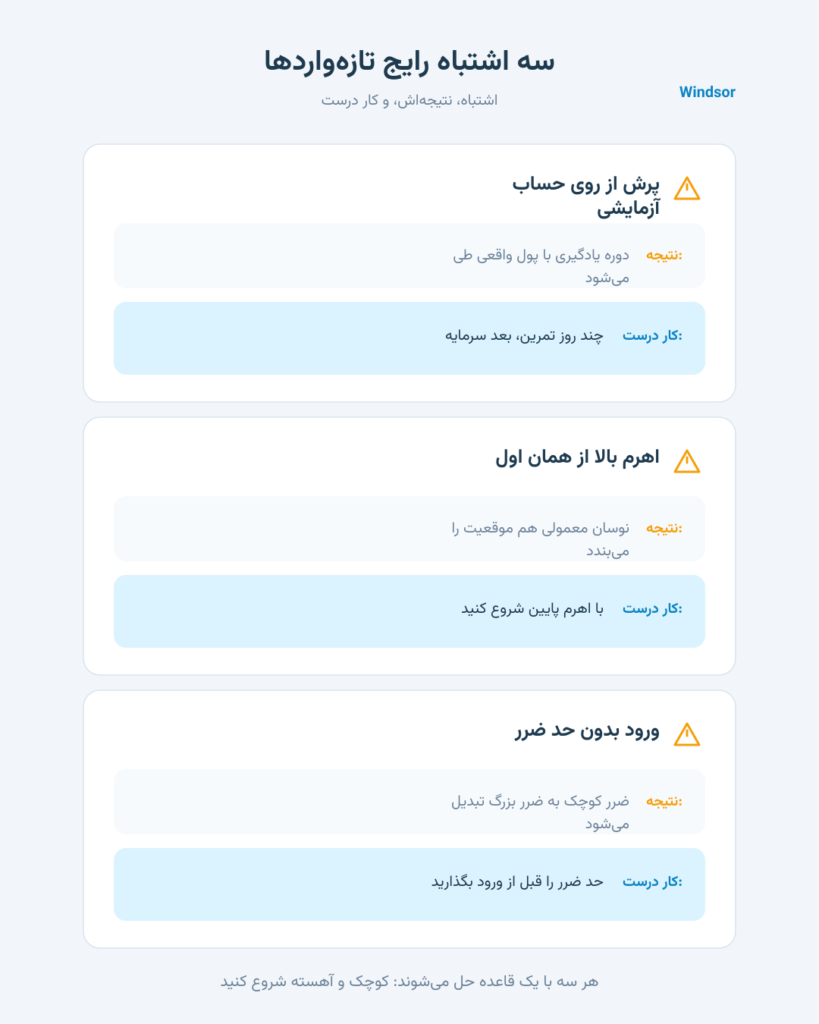Click the Windsor brand link
Image resolution: width=819 pixels, height=1024 pixels.
[707, 92]
